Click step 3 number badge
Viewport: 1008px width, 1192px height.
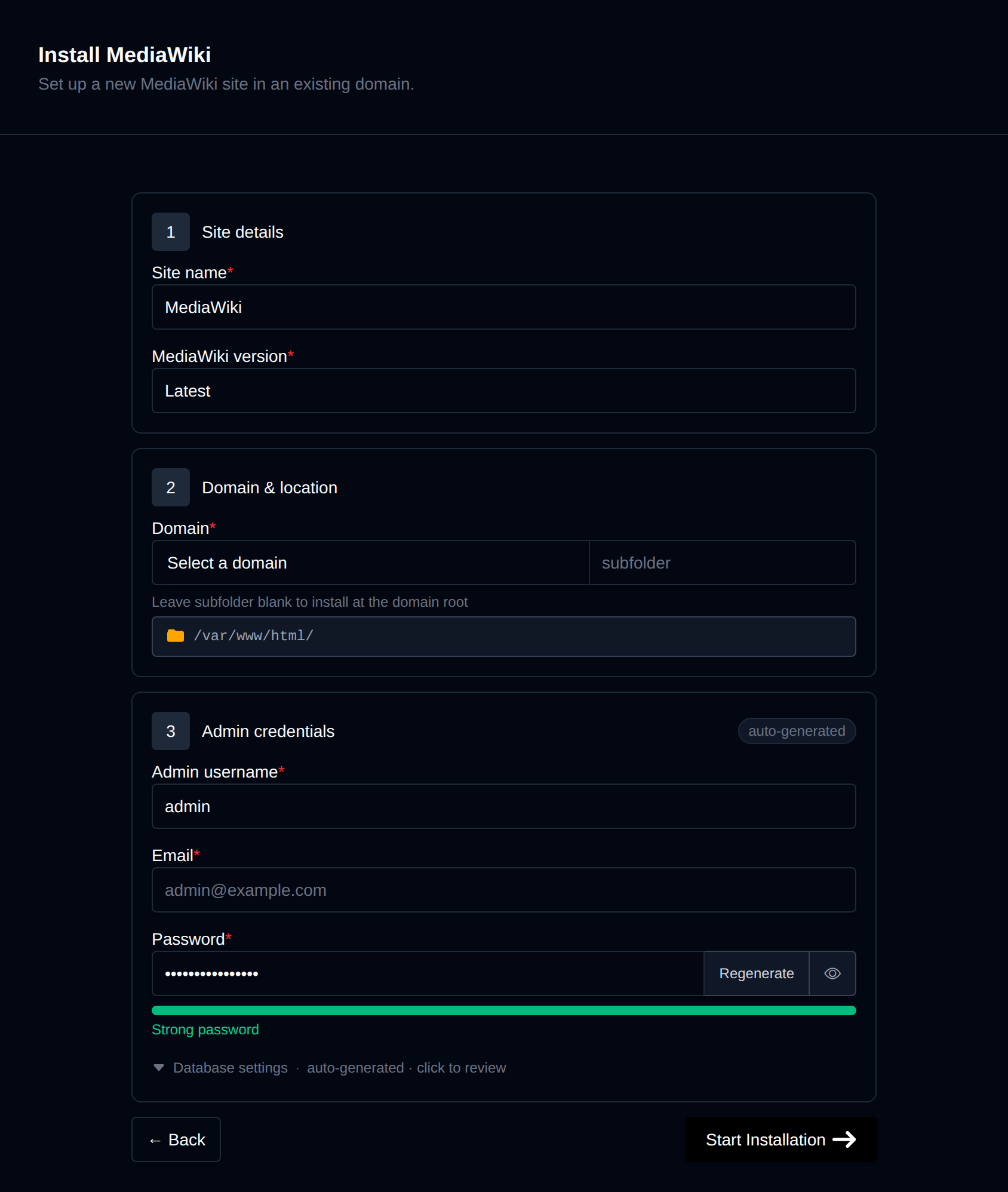pyautogui.click(x=171, y=731)
